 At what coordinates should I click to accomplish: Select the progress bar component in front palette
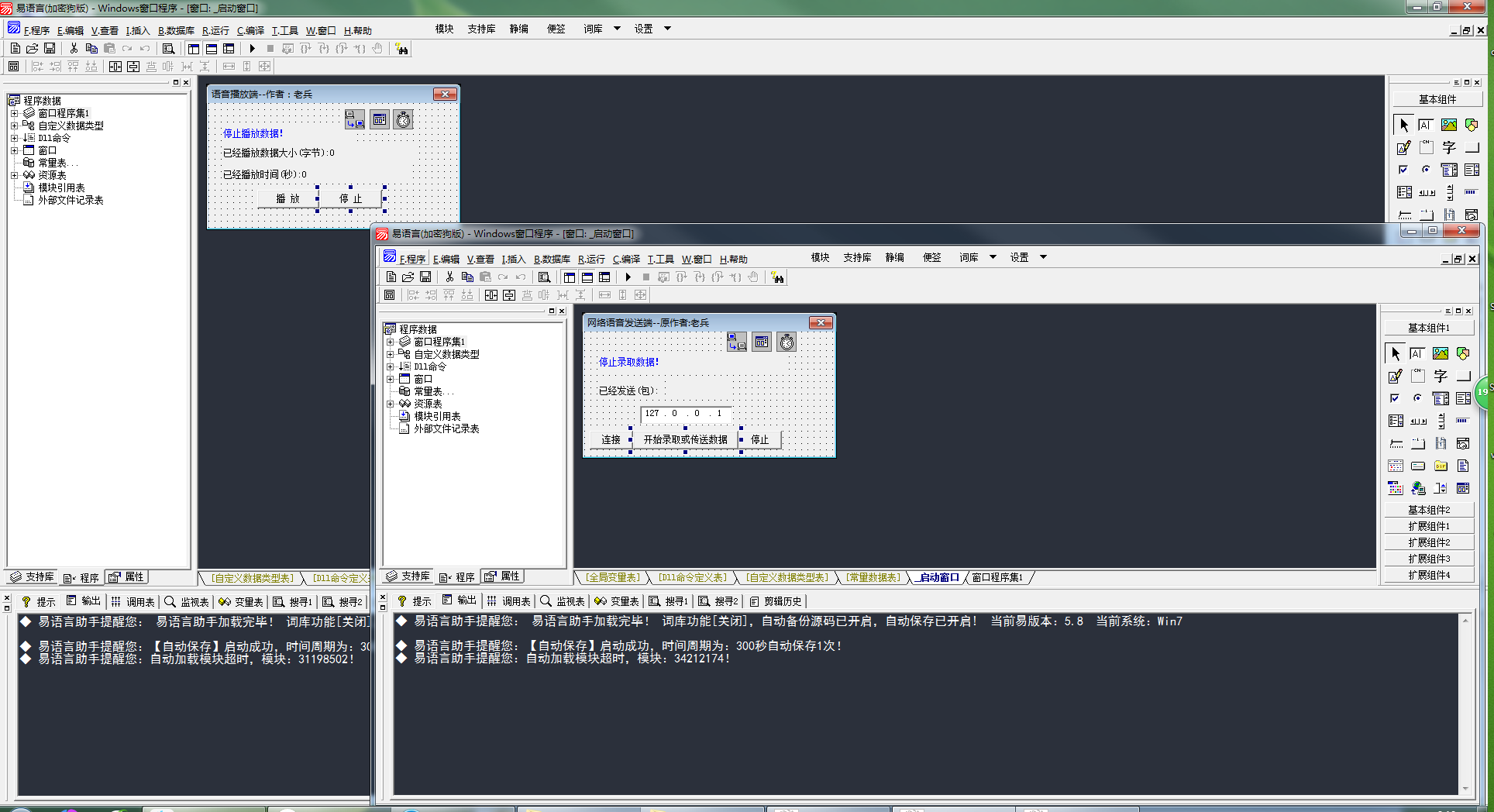pyautogui.click(x=1463, y=421)
